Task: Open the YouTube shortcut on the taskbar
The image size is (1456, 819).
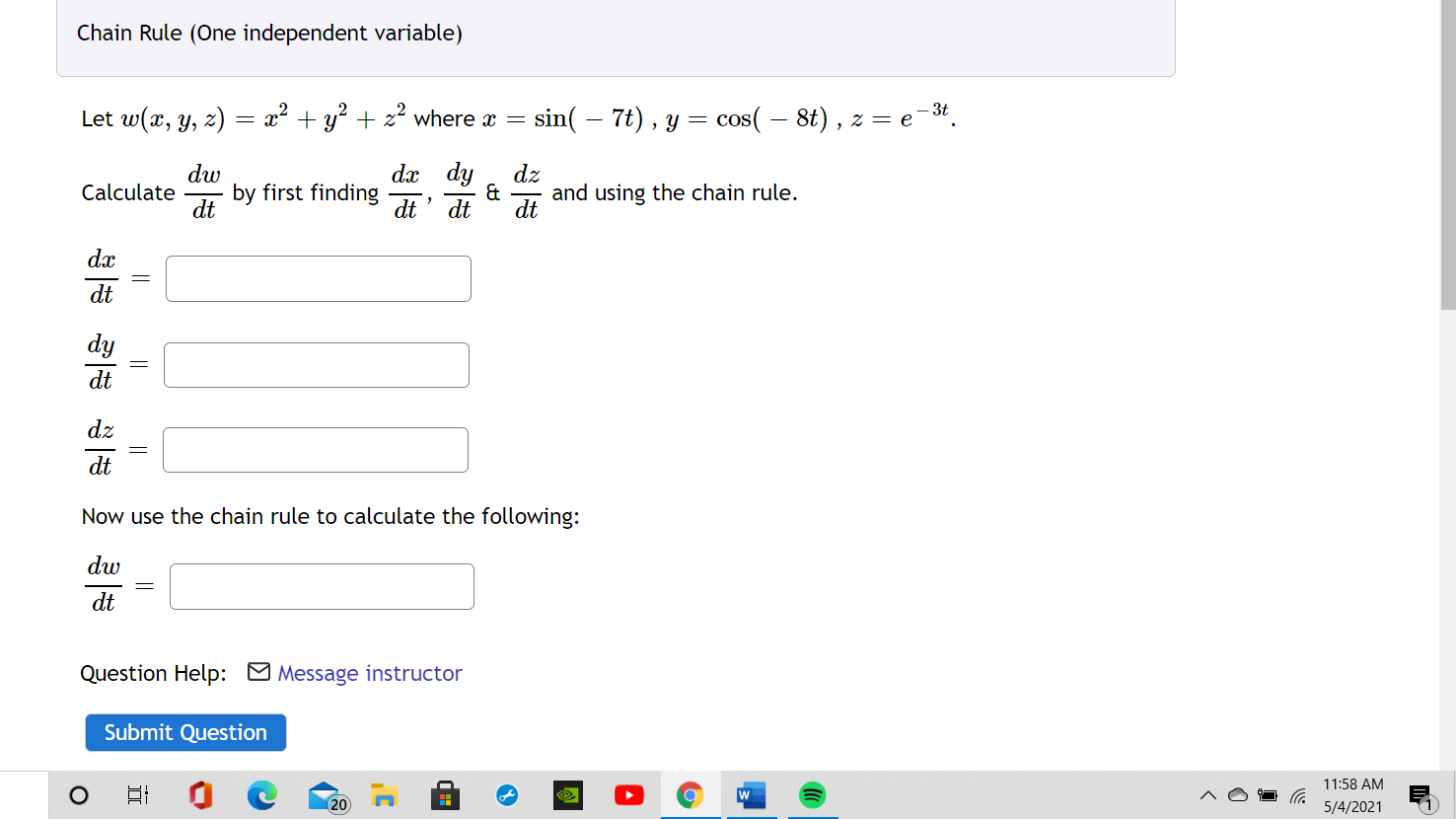Action: click(628, 795)
